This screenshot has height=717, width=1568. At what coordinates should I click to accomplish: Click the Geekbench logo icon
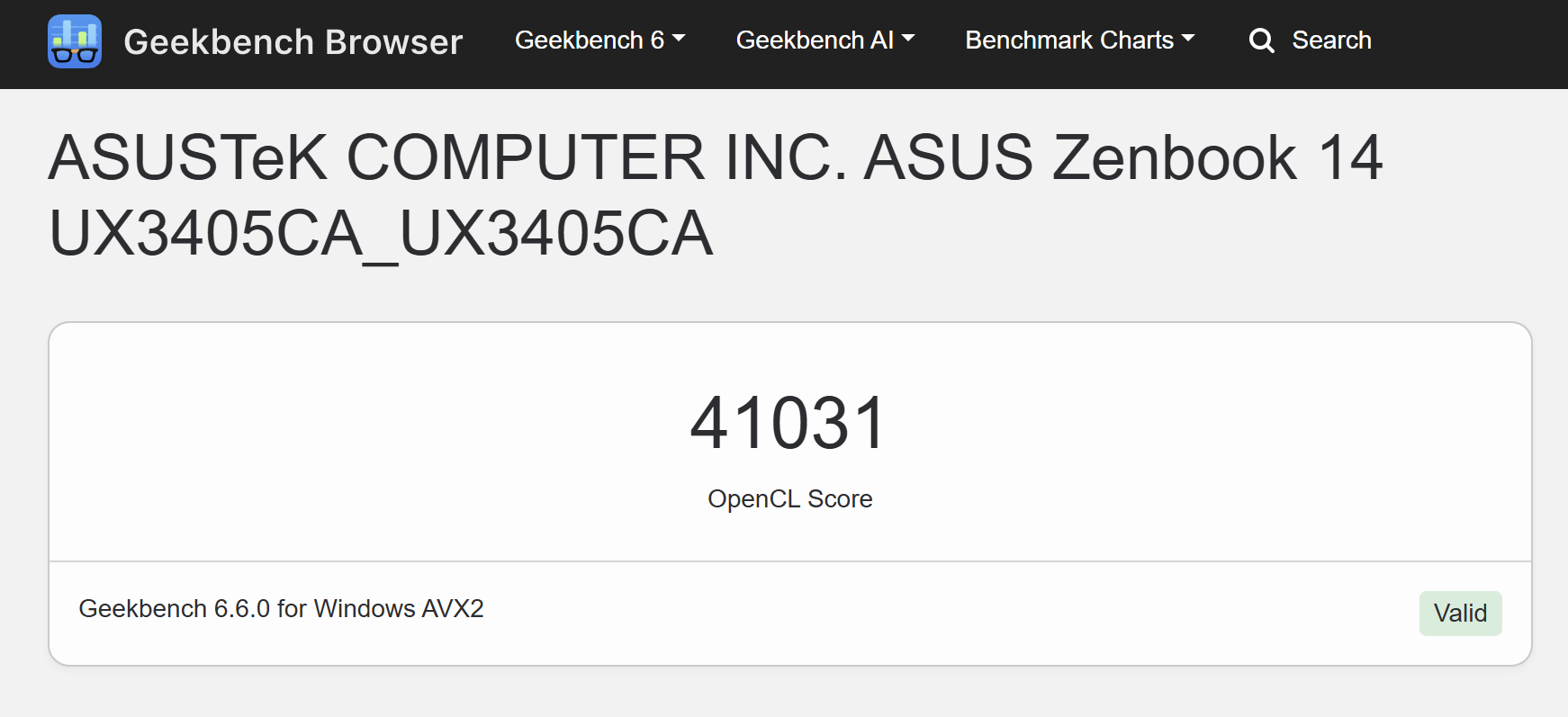(75, 41)
